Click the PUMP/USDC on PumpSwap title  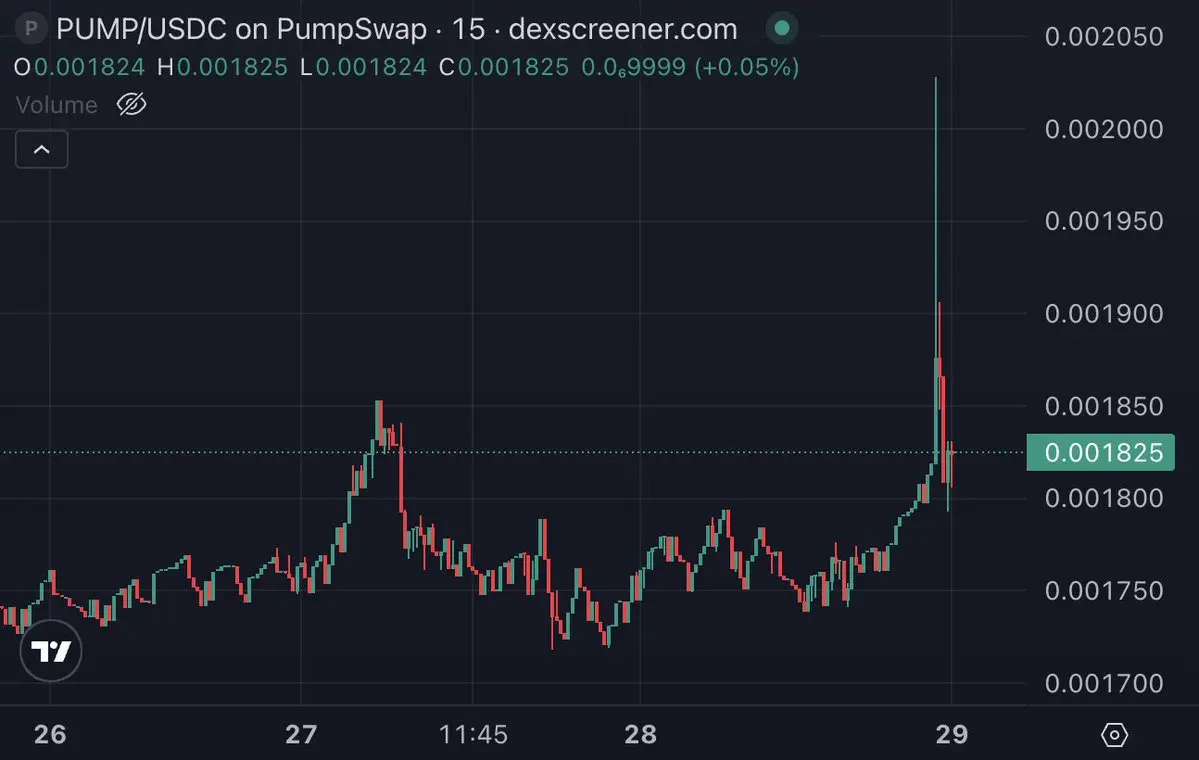tap(241, 29)
